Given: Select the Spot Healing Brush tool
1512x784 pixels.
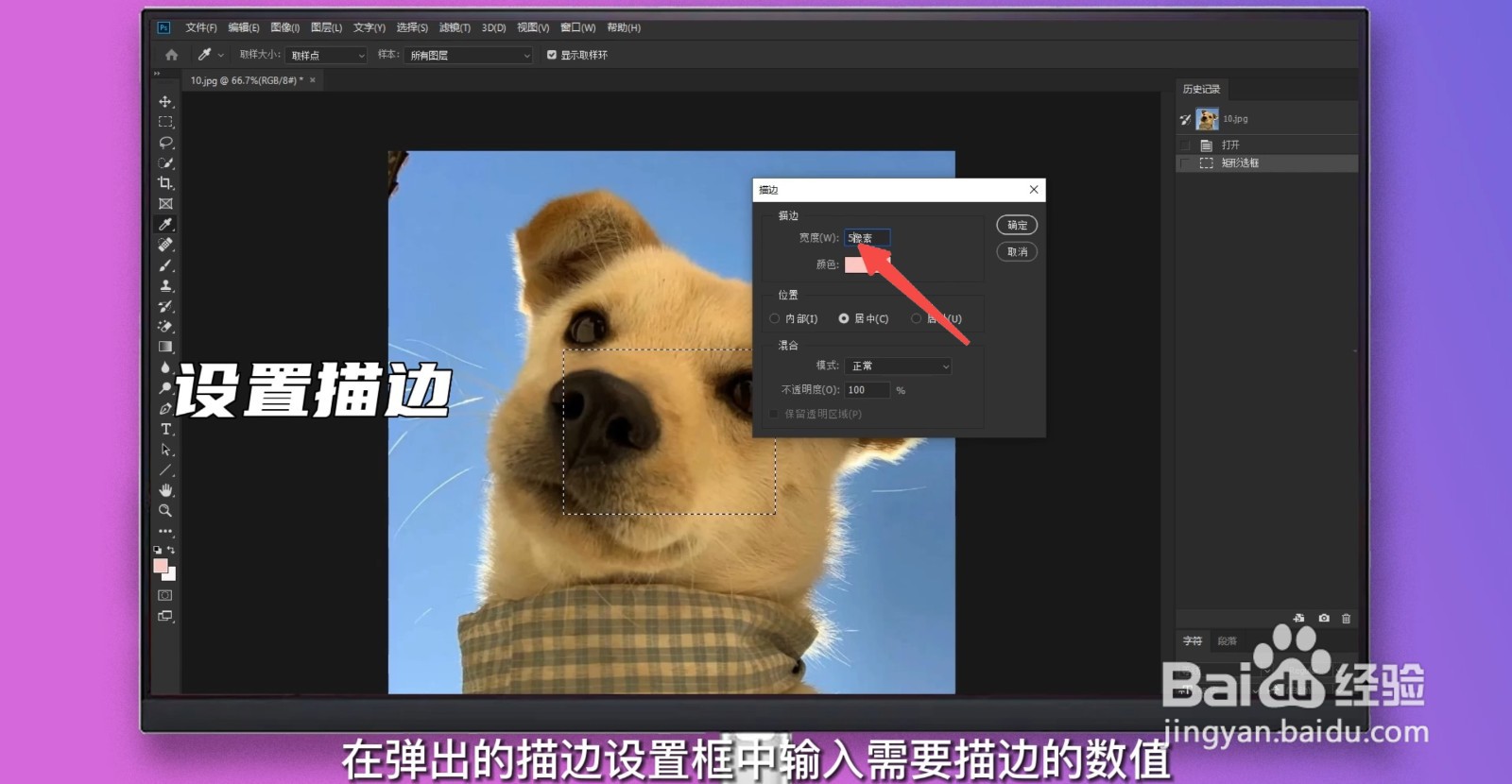Looking at the screenshot, I should coord(165,245).
